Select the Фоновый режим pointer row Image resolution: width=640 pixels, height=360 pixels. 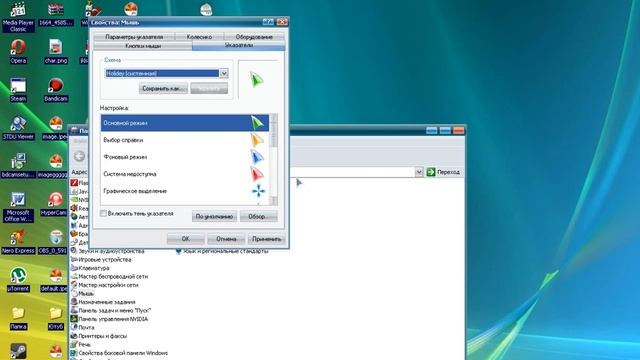[185, 157]
